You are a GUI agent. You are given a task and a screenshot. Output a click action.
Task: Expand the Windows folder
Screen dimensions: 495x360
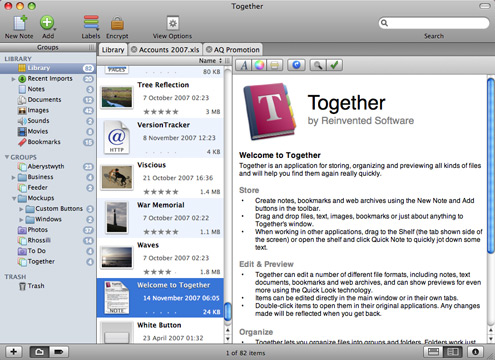[21, 220]
